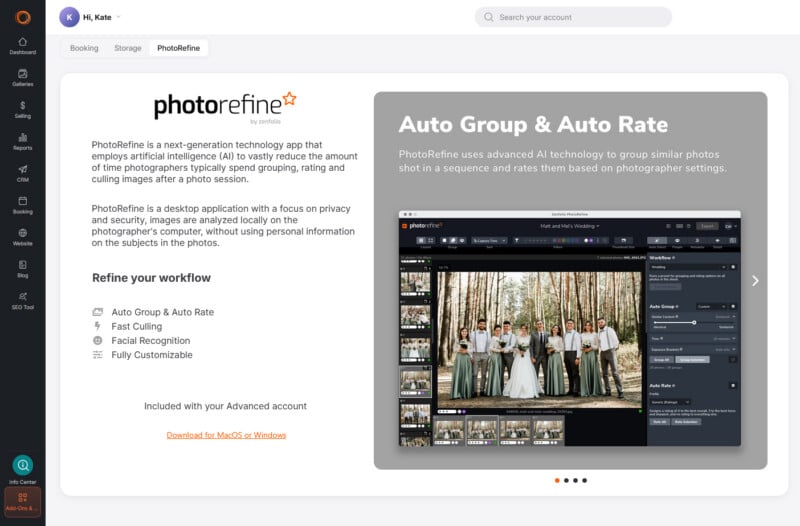Viewport: 800px width, 526px height.
Task: Click the Facial Recognition feature
Action: 151,340
